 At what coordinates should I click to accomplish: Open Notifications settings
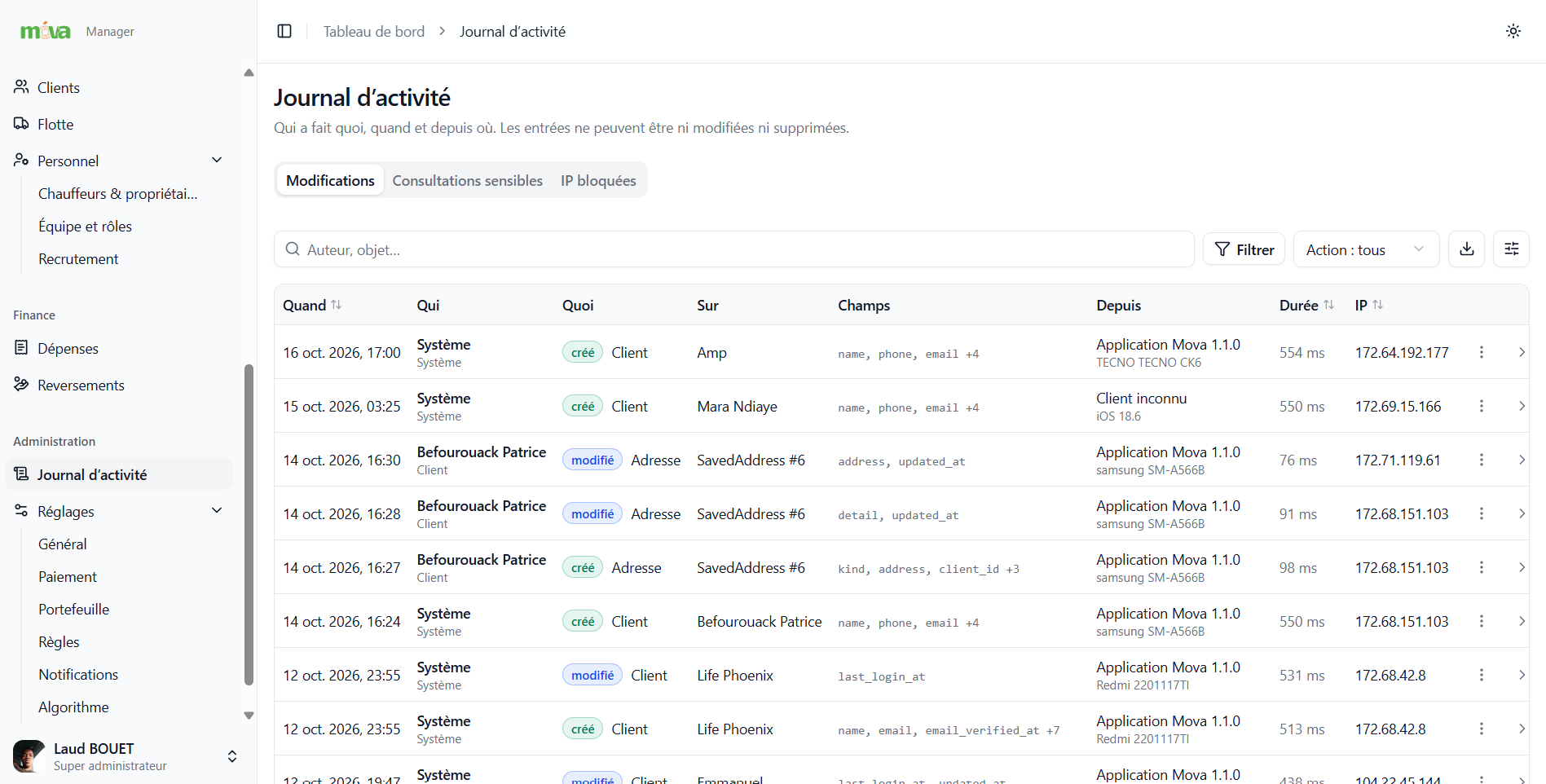78,674
